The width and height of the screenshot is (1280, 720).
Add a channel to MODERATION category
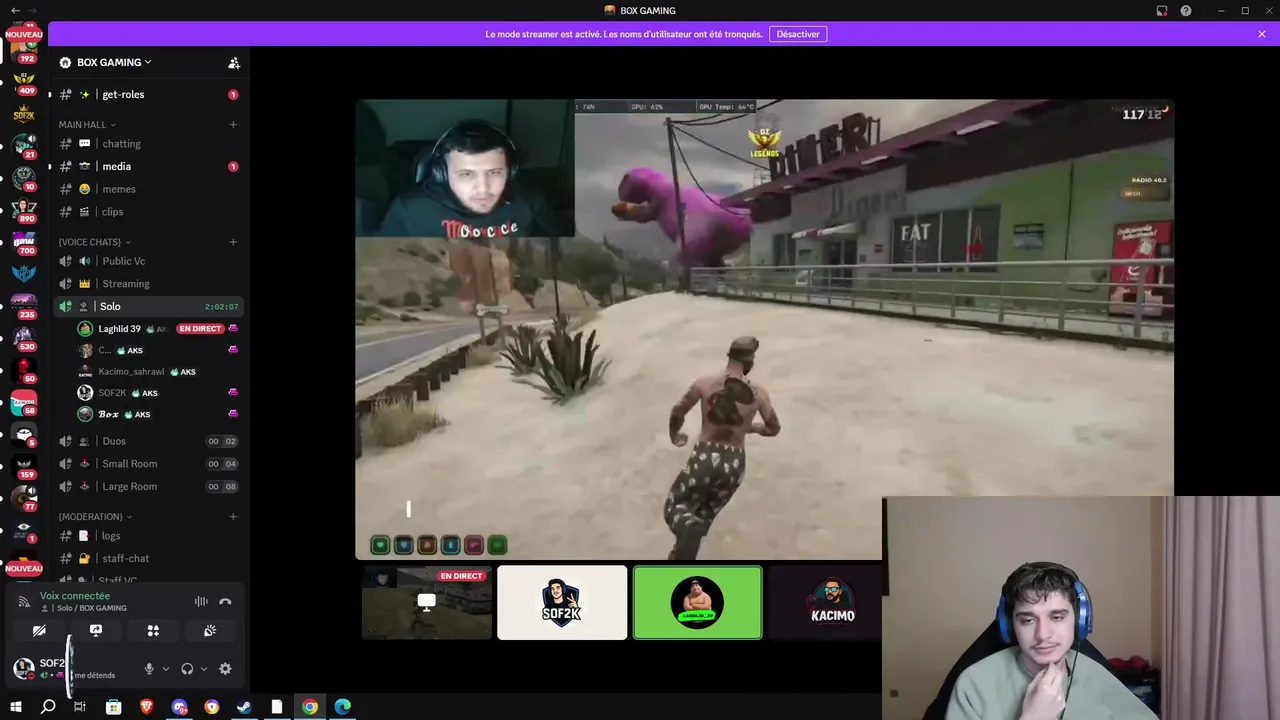233,516
